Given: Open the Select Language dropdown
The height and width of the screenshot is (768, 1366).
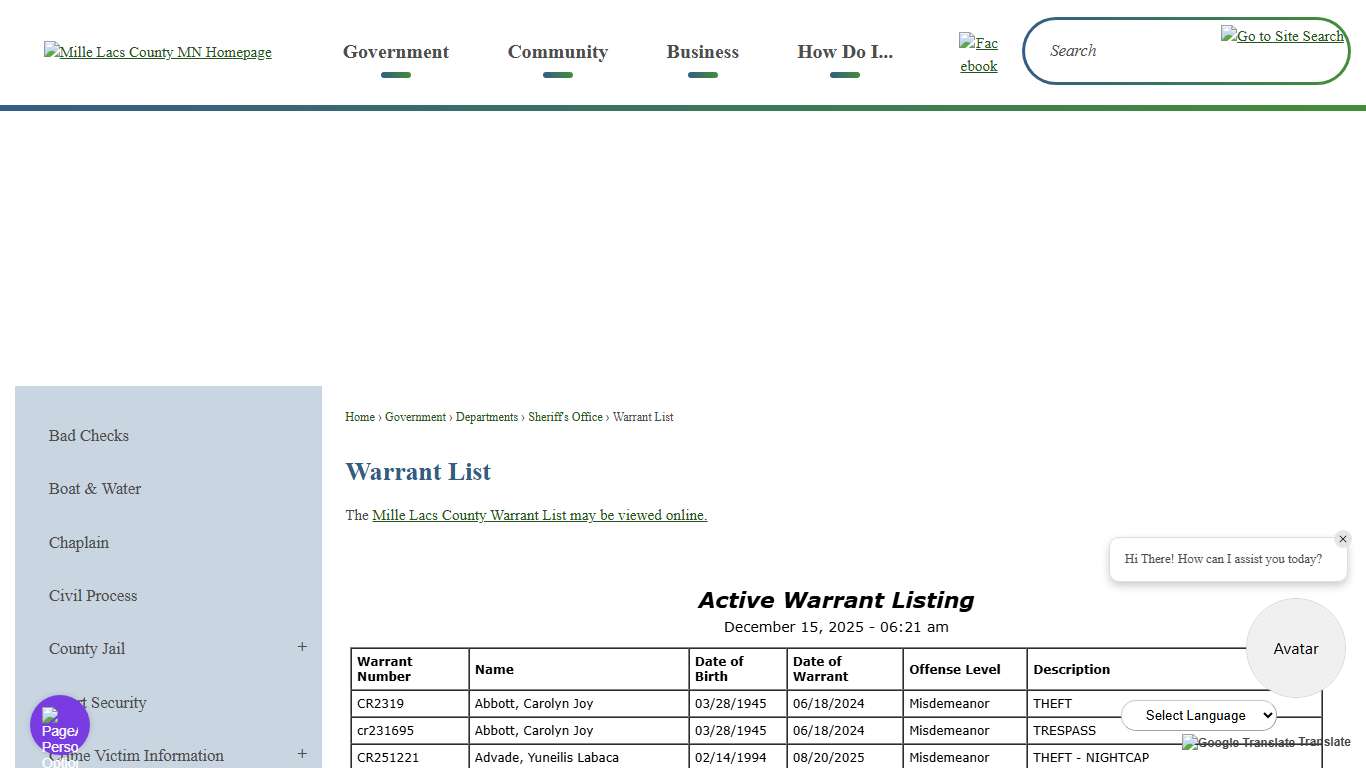Looking at the screenshot, I should point(1198,715).
